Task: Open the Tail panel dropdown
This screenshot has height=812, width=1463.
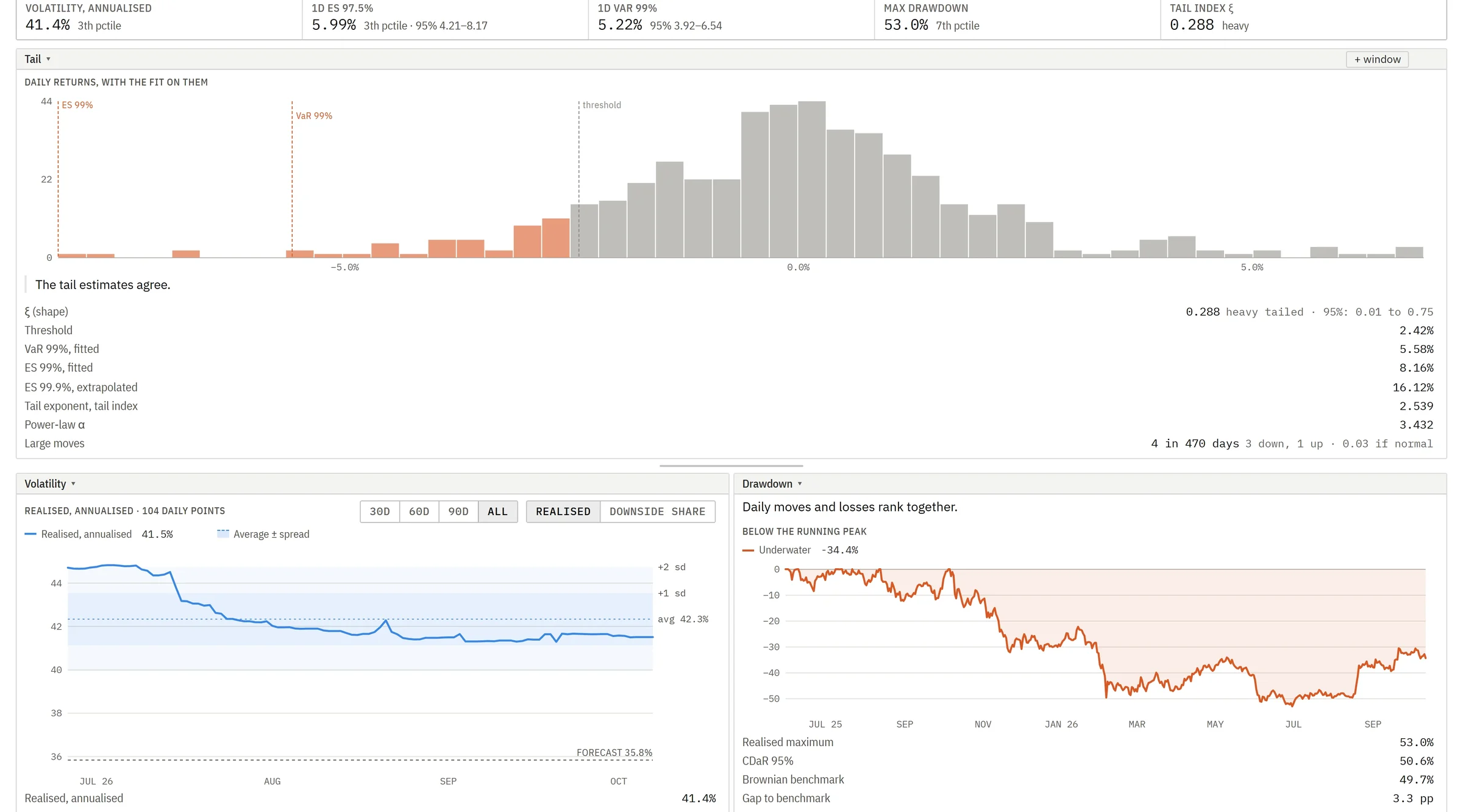Action: pyautogui.click(x=37, y=59)
